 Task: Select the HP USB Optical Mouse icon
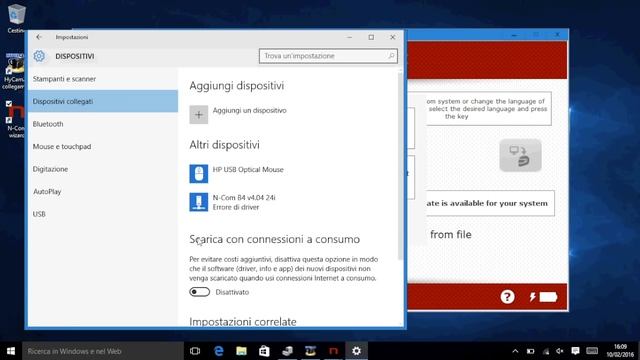[x=199, y=174]
